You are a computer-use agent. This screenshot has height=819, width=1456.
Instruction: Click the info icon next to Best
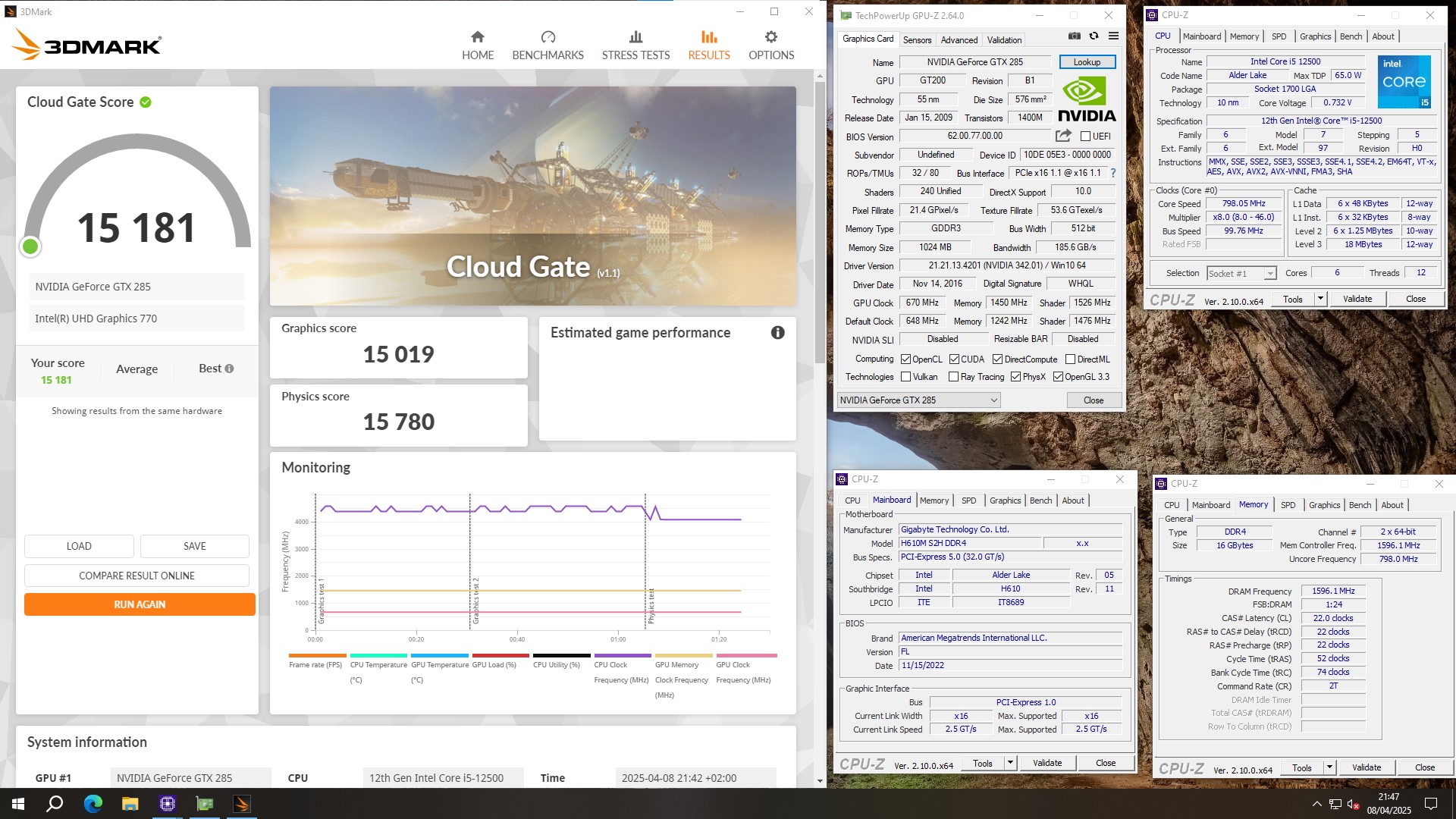pyautogui.click(x=229, y=369)
